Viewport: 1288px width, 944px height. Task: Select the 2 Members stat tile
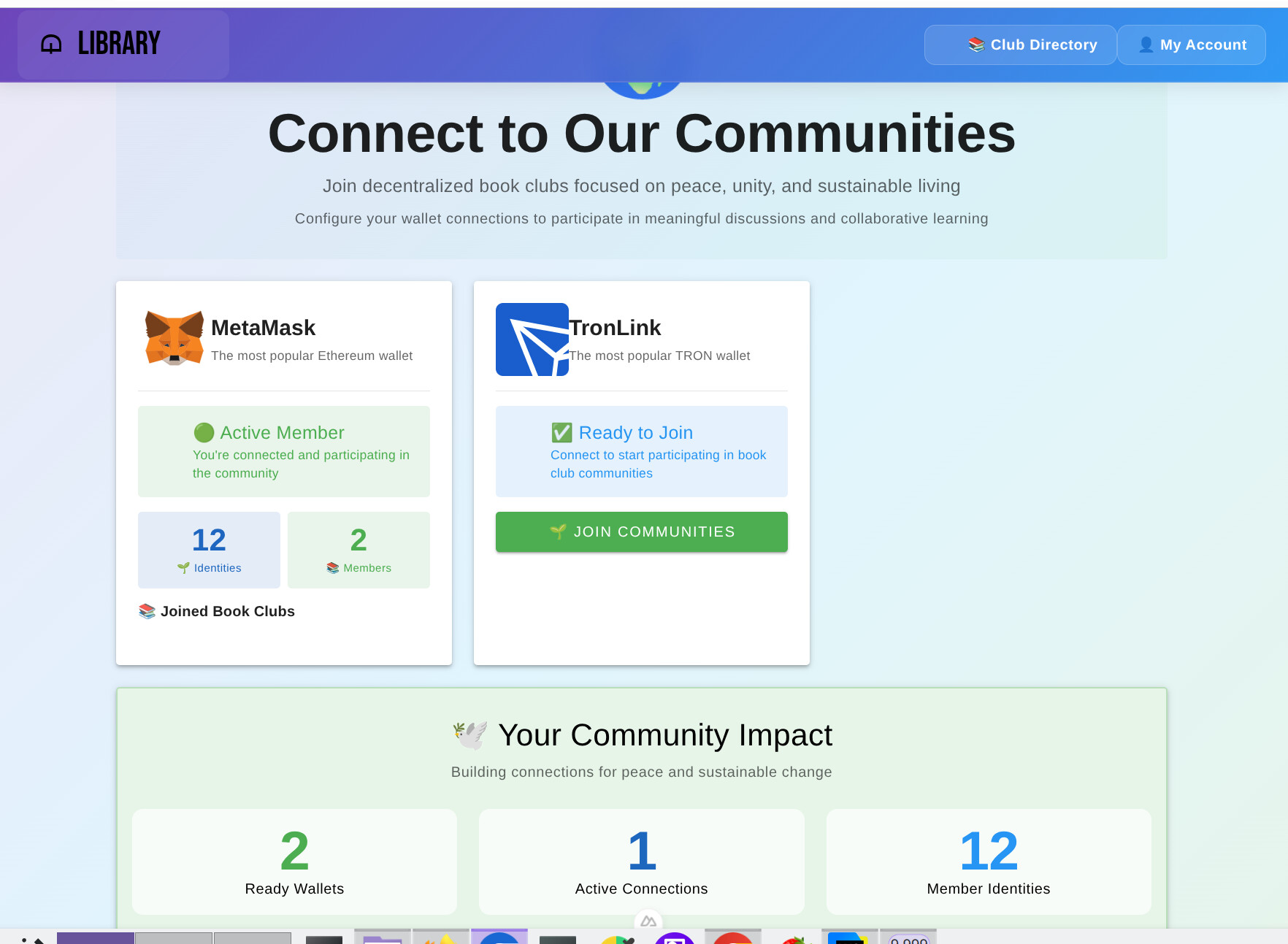[359, 550]
